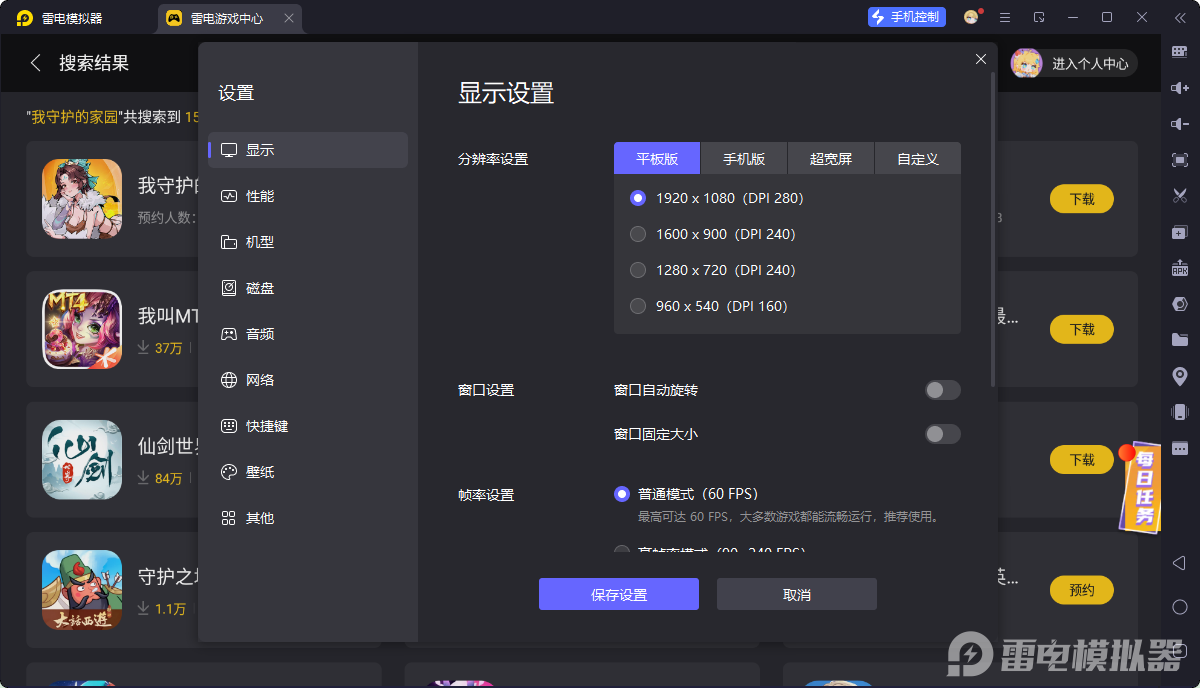Switch to the 平板版 resolution tab
Viewport: 1200px width, 688px height.
[x=657, y=158]
